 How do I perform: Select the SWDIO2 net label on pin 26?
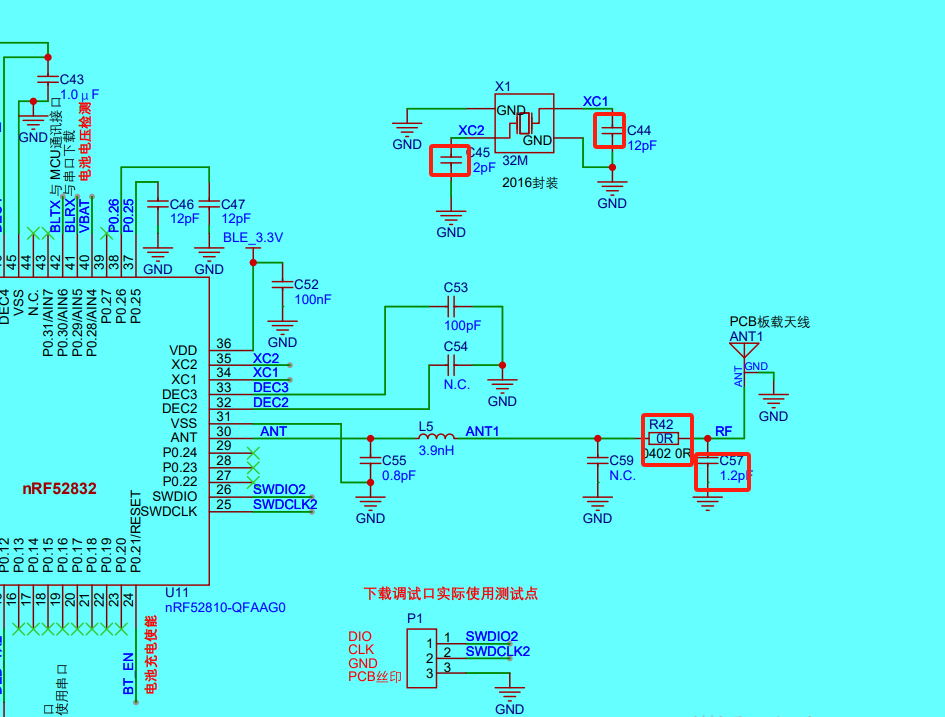[x=279, y=489]
